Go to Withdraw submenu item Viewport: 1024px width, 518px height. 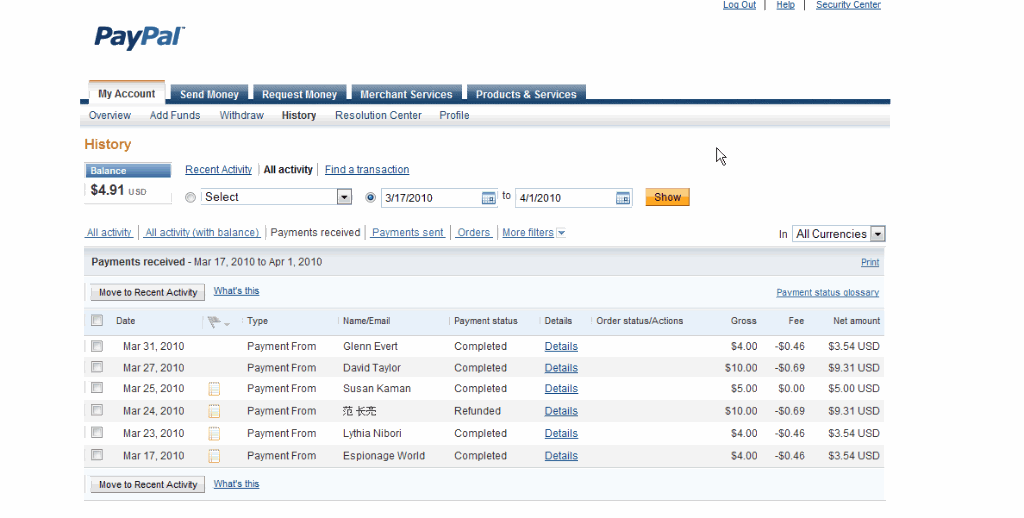pyautogui.click(x=242, y=115)
